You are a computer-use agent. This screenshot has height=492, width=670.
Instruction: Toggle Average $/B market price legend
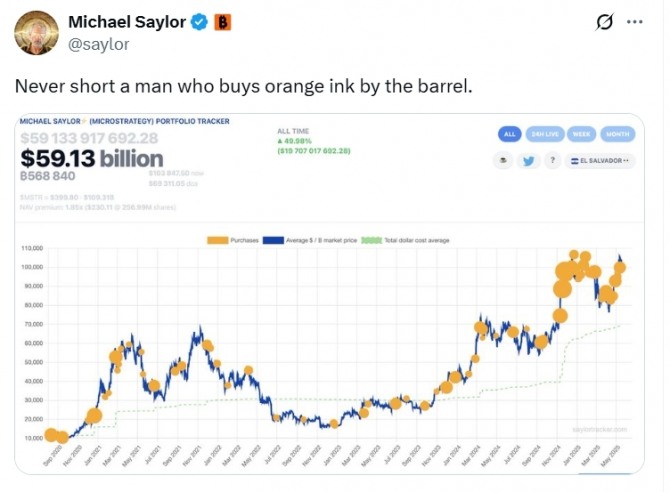point(310,240)
